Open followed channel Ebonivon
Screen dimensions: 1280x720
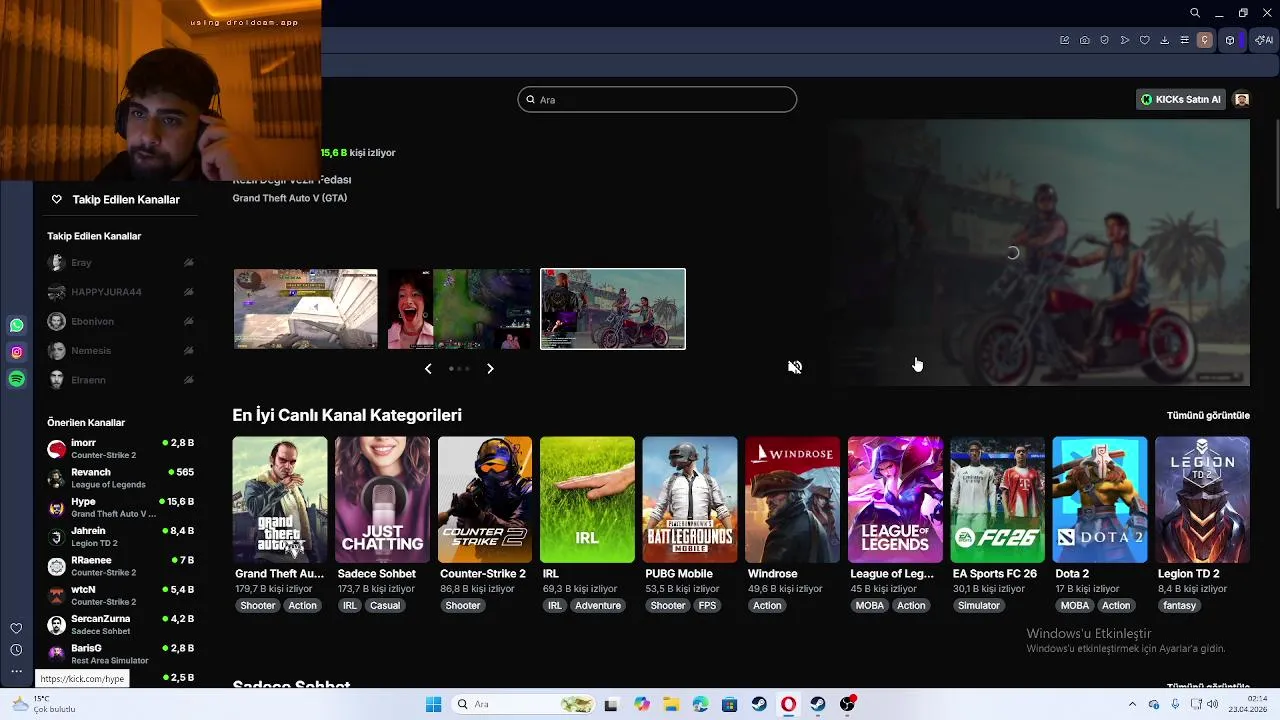tap(120, 322)
